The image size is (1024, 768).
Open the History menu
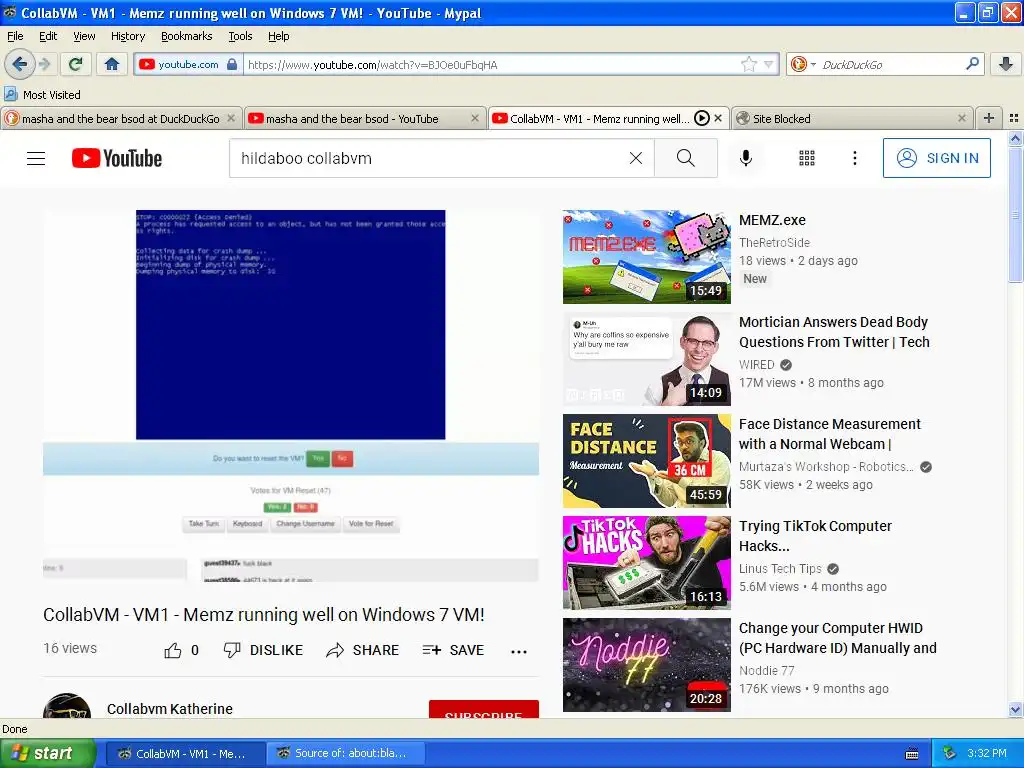click(x=128, y=36)
